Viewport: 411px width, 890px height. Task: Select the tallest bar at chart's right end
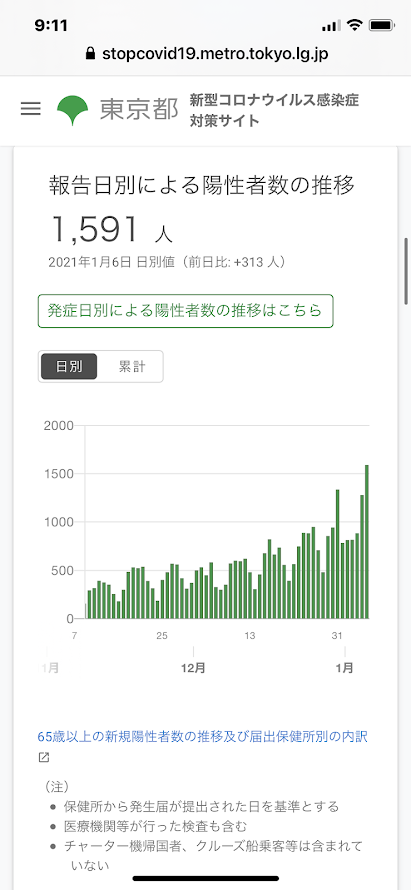tap(367, 541)
